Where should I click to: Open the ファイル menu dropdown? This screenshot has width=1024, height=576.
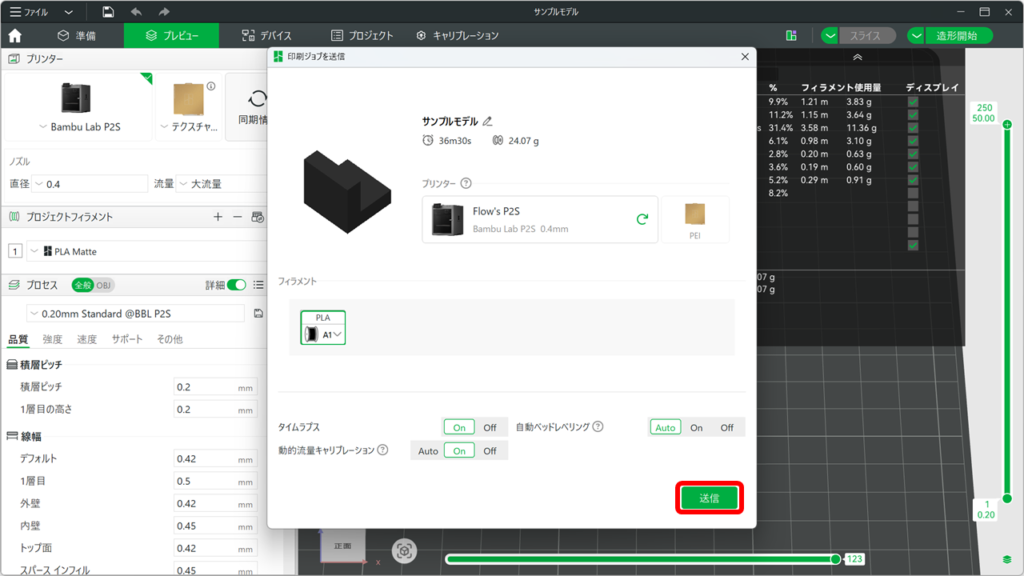pyautogui.click(x=68, y=12)
